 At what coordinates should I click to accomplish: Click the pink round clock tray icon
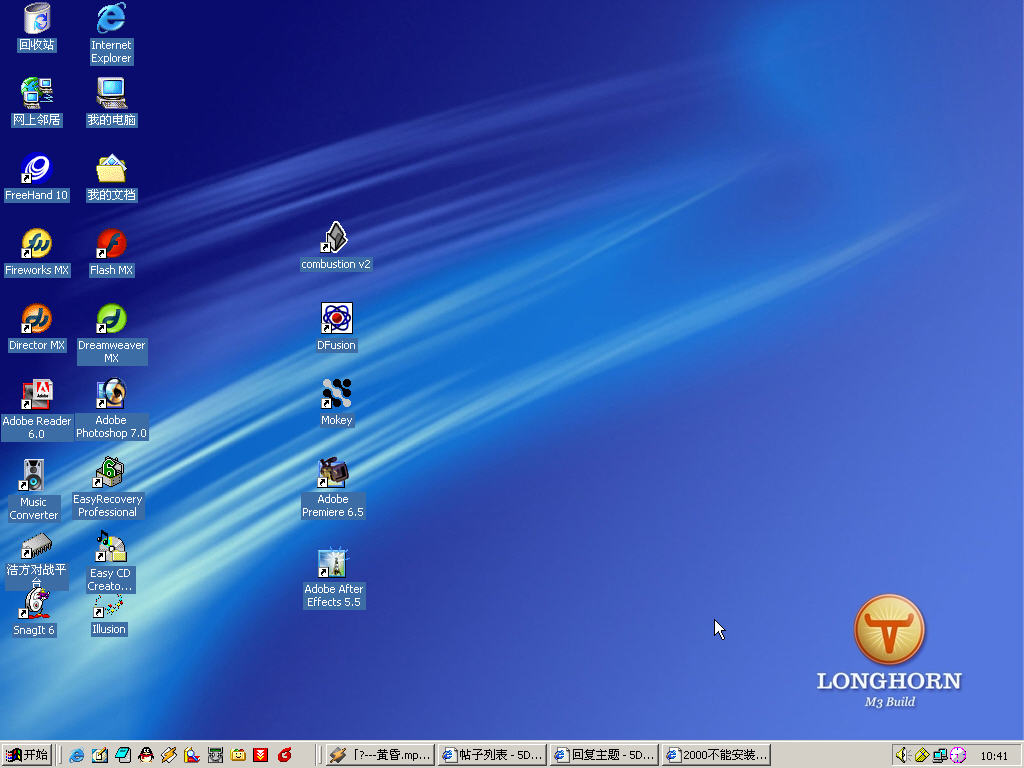click(958, 756)
